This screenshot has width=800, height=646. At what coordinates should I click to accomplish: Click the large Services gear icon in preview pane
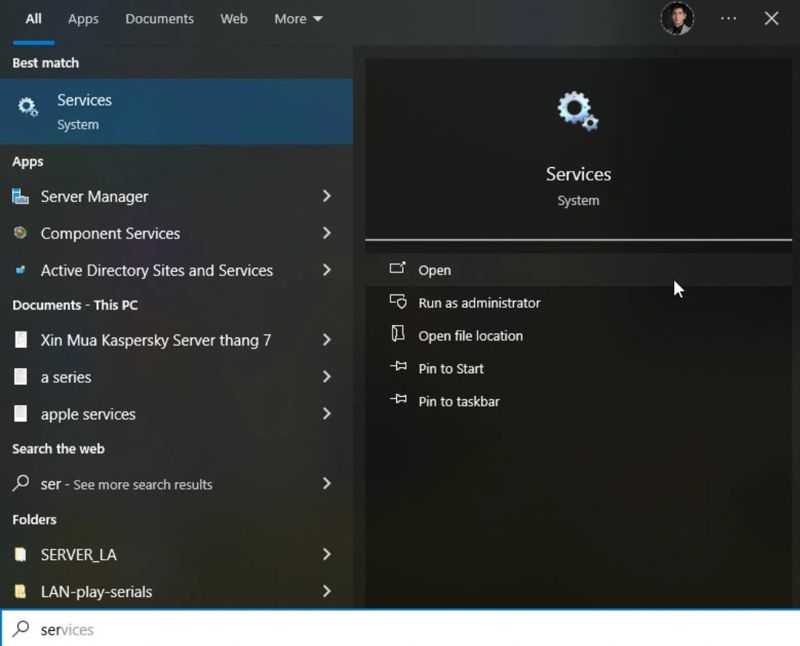pyautogui.click(x=578, y=110)
